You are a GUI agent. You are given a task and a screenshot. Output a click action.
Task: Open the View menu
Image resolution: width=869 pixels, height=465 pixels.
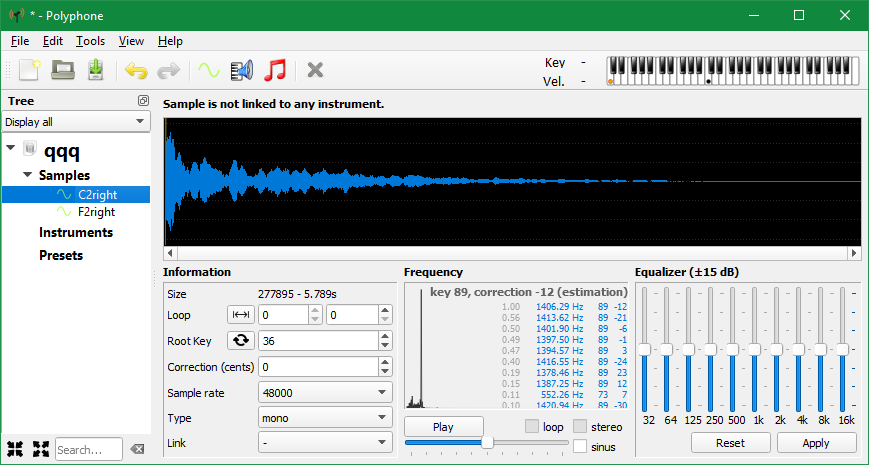tap(131, 41)
